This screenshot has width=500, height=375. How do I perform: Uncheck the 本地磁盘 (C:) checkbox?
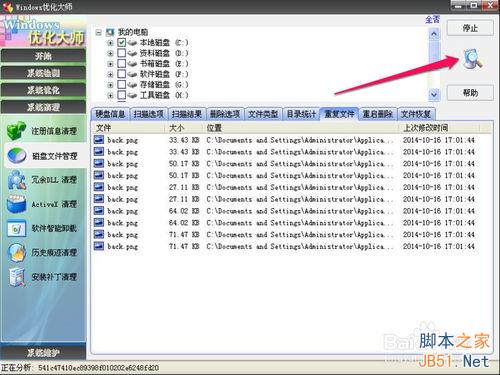click(122, 43)
